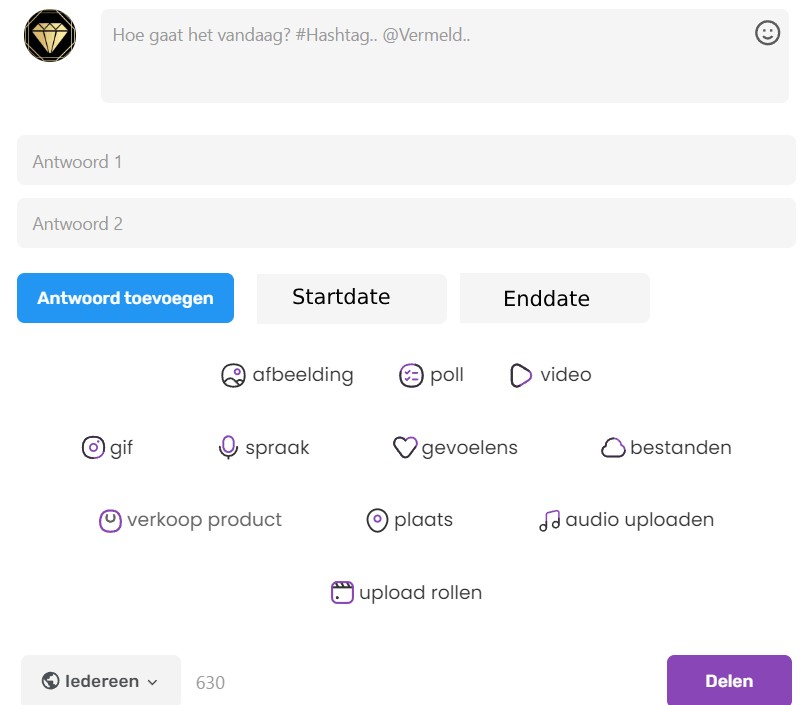Viewport: 803px width, 705px height.
Task: Attach bestanden files via cloud icon
Action: point(613,447)
